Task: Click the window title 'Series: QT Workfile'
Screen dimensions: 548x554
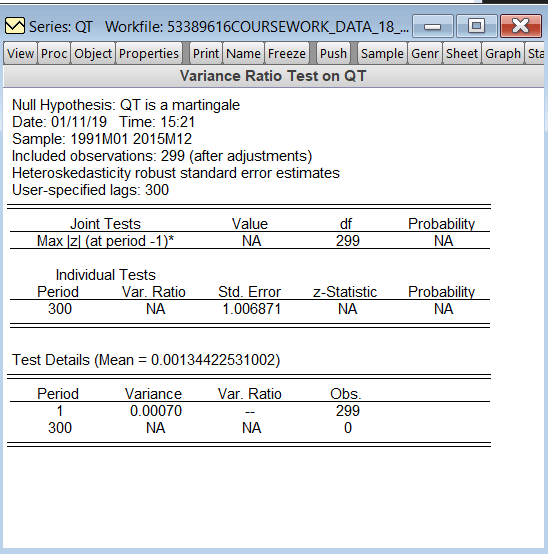Action: pos(219,27)
